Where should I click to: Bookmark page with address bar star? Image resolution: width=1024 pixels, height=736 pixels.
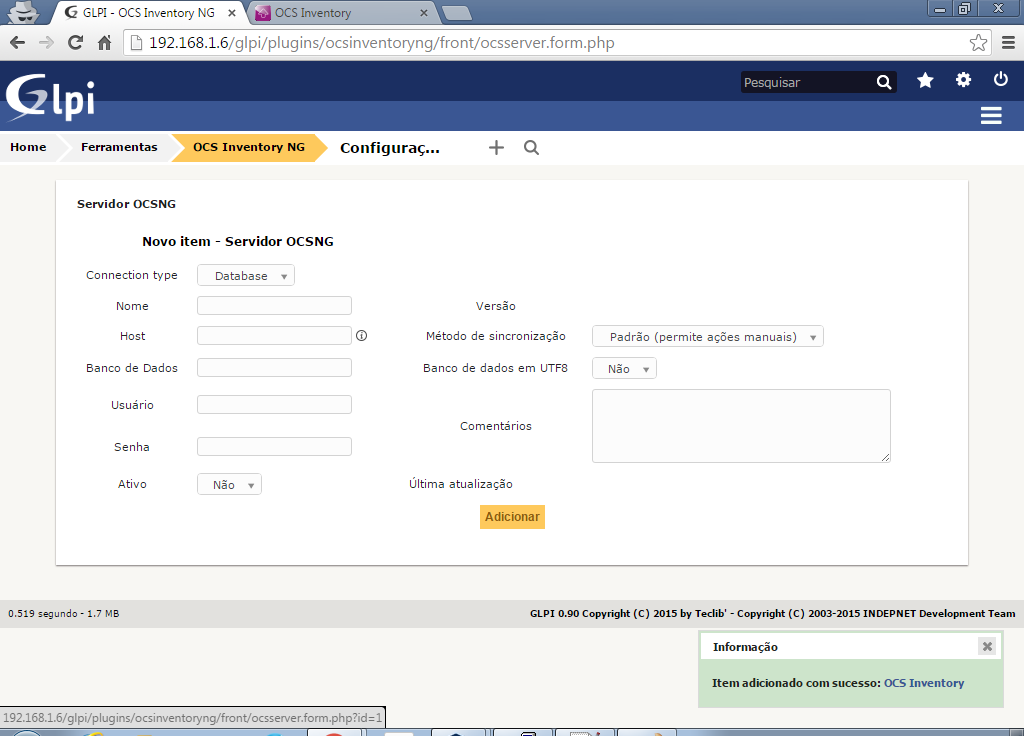978,43
